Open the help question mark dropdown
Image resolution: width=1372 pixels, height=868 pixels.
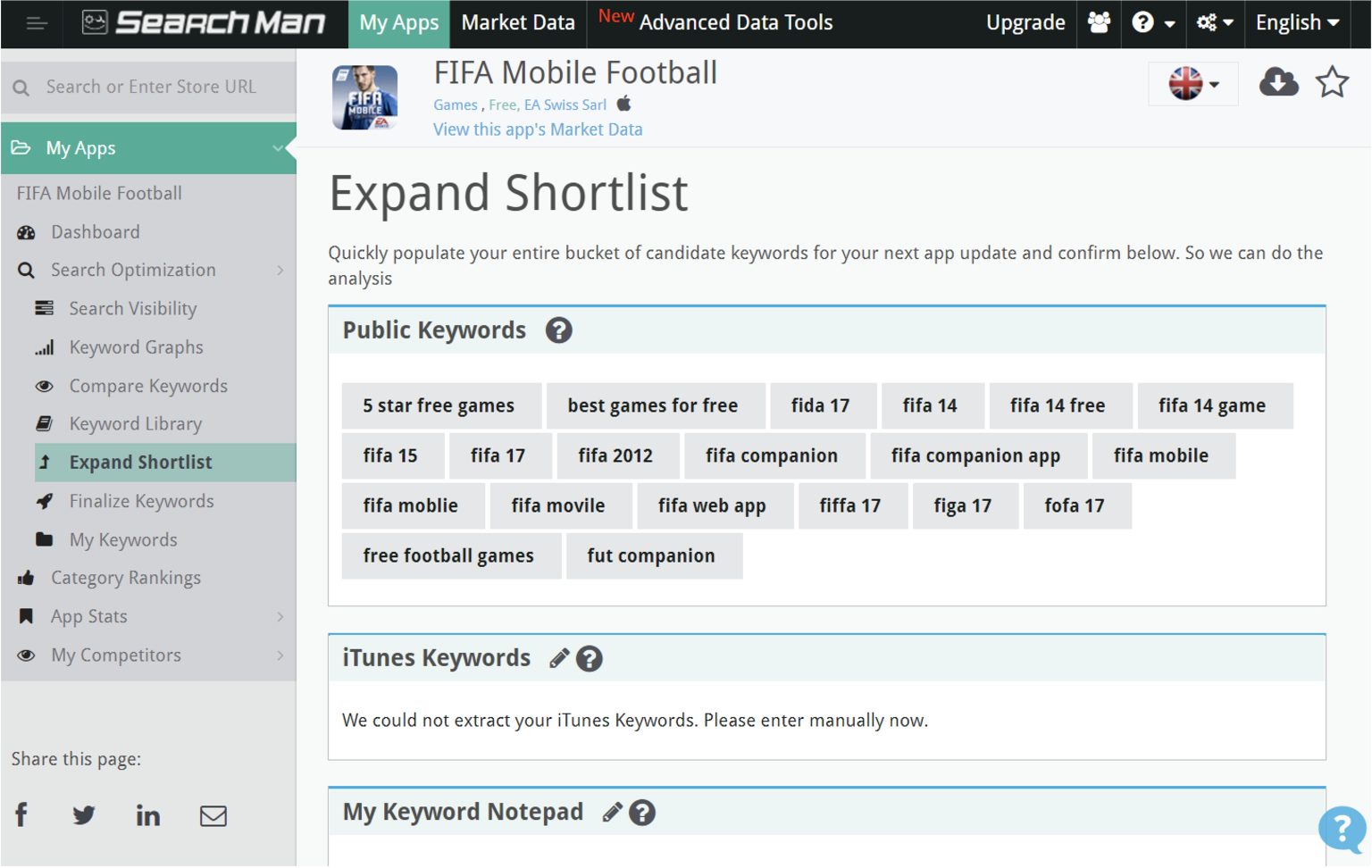point(1153,22)
